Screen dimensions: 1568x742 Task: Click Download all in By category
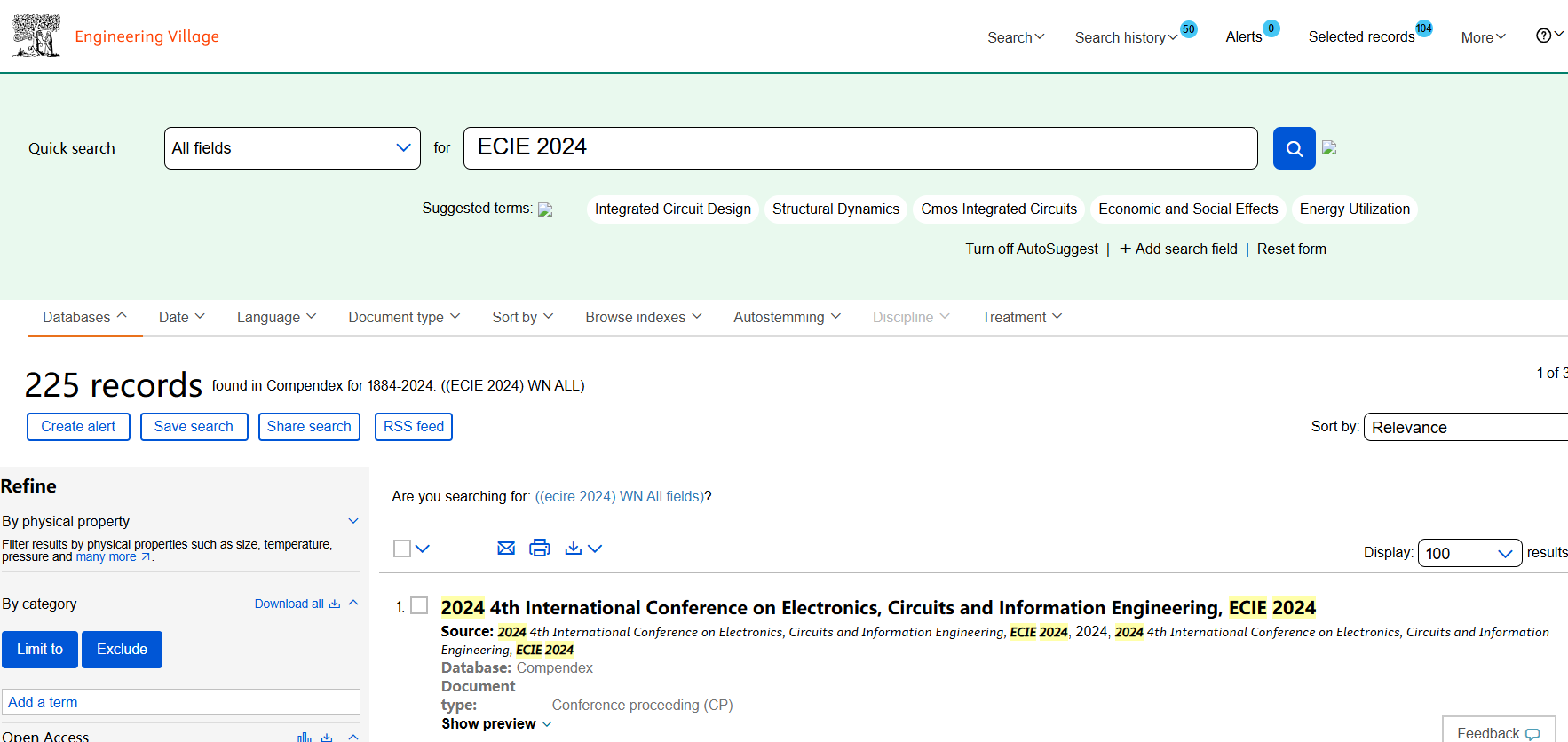[297, 604]
